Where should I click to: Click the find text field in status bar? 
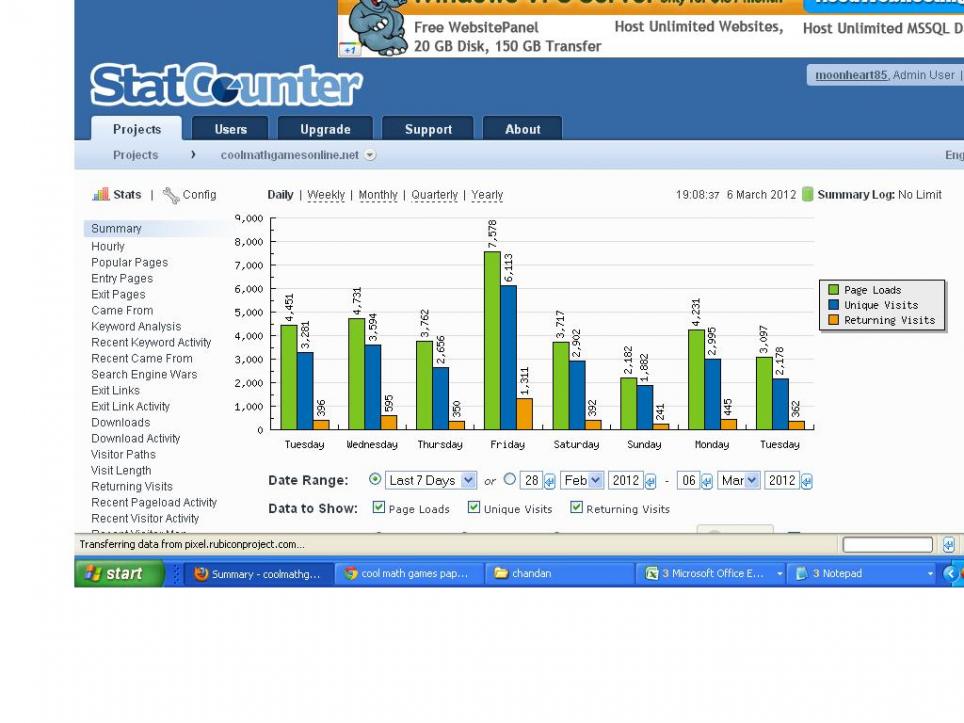point(888,545)
